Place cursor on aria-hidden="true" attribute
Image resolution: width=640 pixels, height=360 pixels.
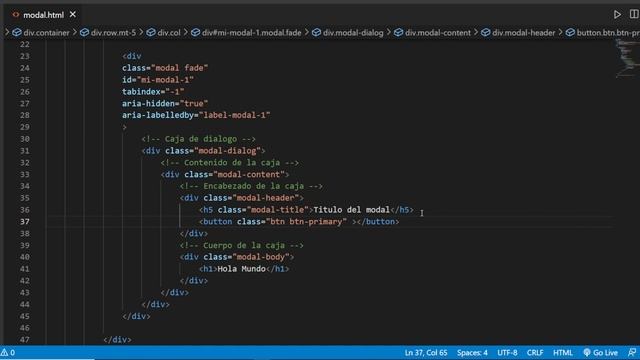pos(165,104)
